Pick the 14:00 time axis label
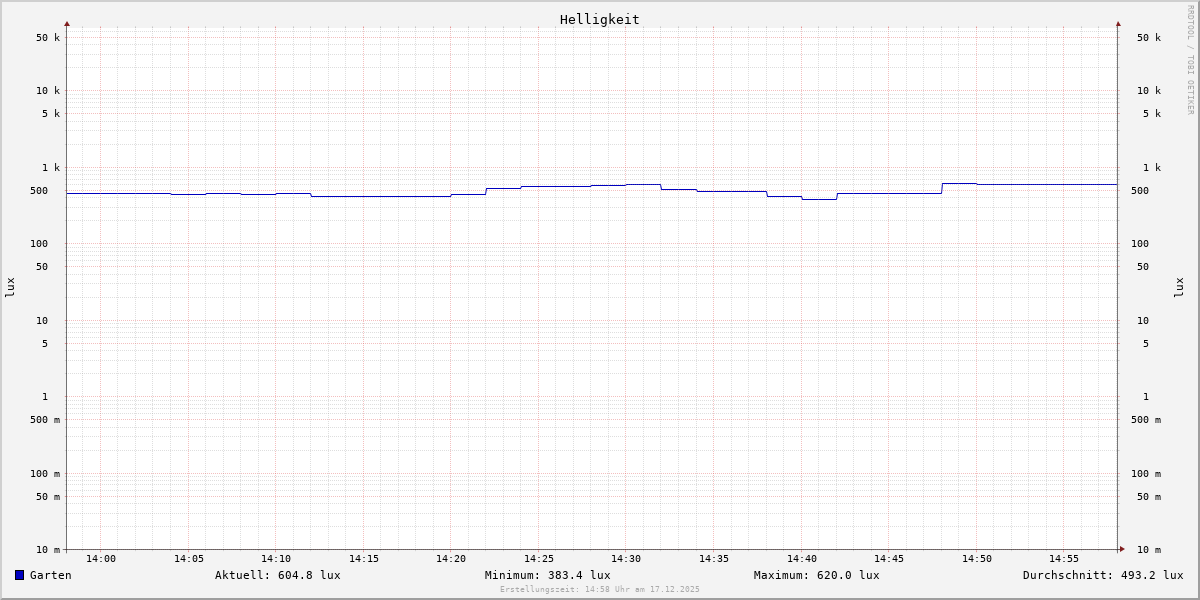The height and width of the screenshot is (600, 1200). tap(101, 559)
